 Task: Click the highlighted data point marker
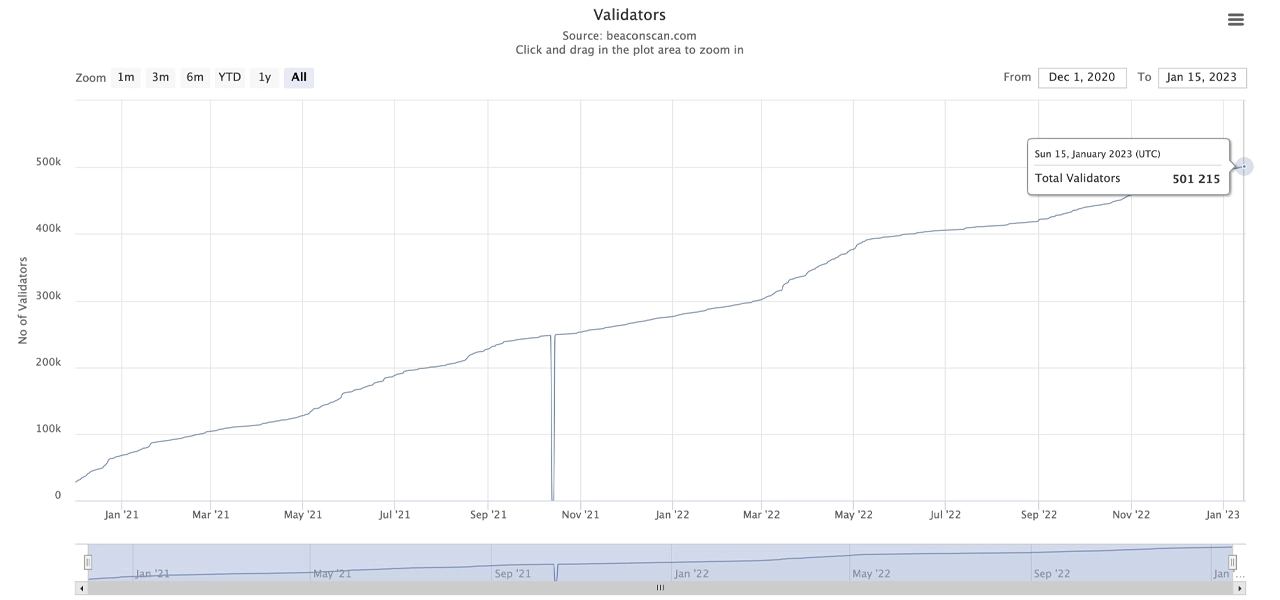tap(1243, 166)
